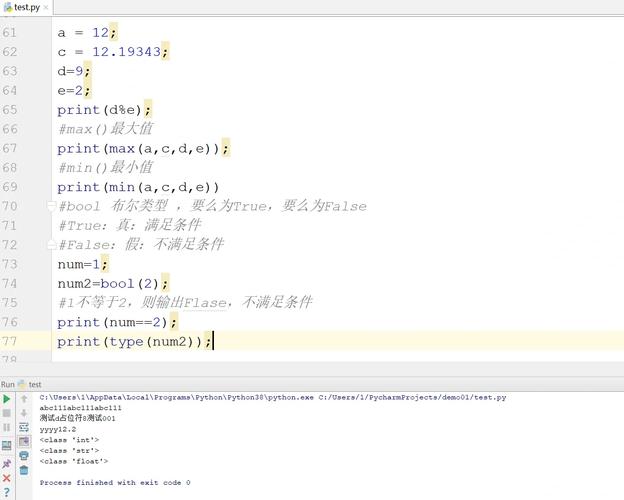This screenshot has width=624, height=500.
Task: Click console output "<class 'int'>"
Action: click(x=69, y=440)
